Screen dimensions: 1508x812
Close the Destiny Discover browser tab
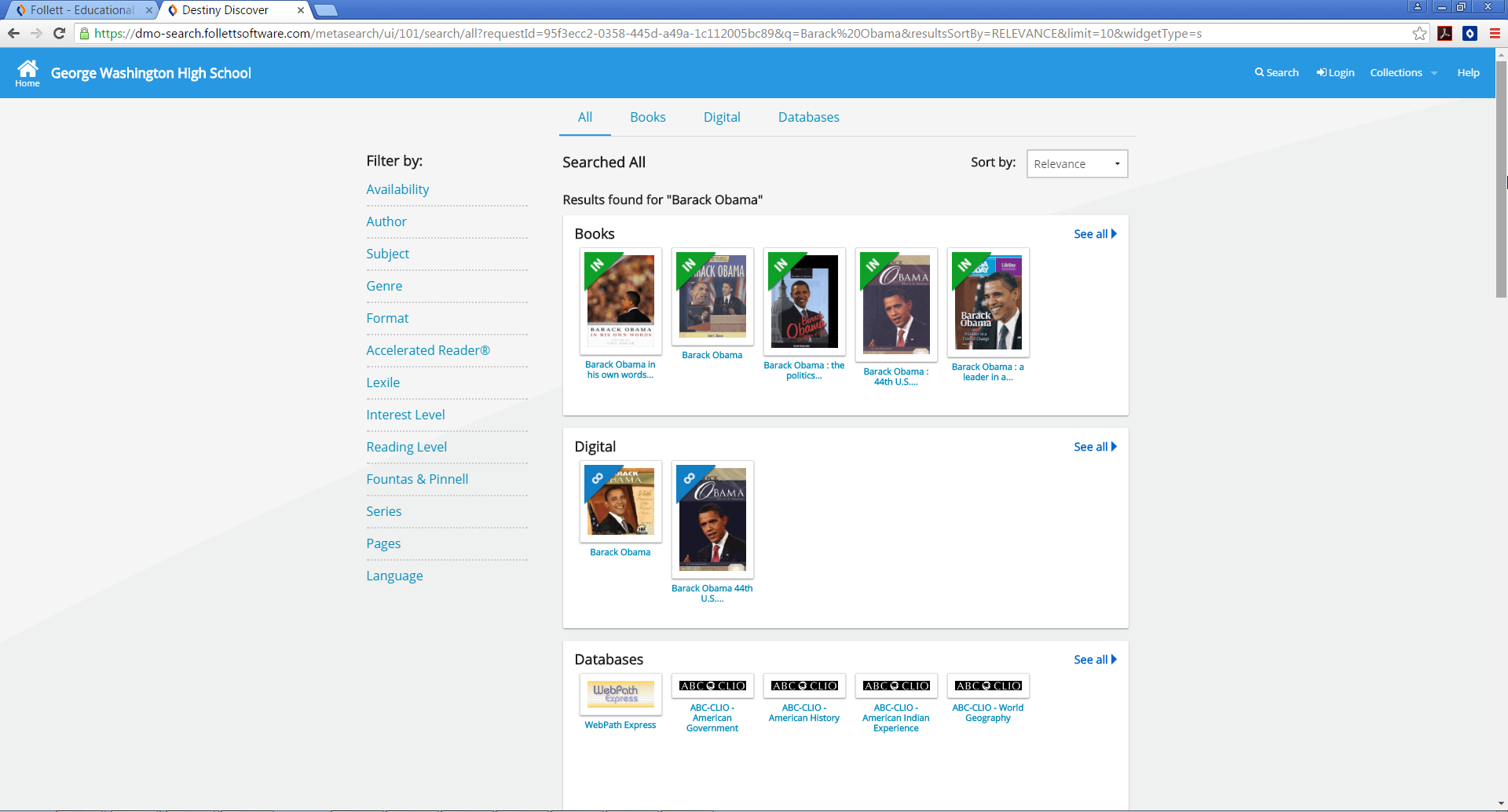(x=301, y=10)
